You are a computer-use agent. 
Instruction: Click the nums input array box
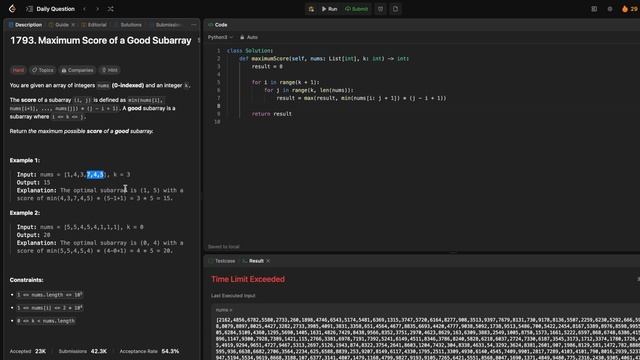[x=425, y=331]
